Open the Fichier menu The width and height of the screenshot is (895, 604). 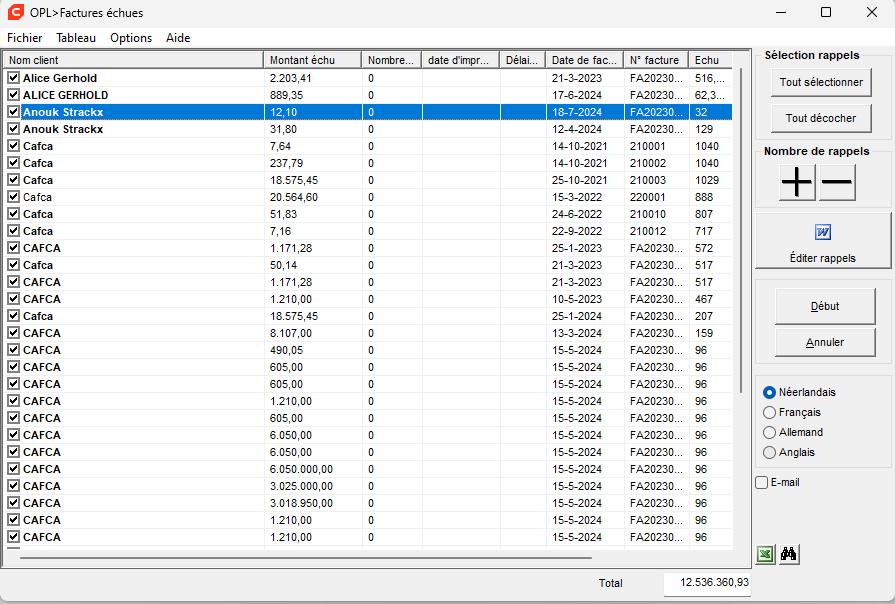(25, 38)
